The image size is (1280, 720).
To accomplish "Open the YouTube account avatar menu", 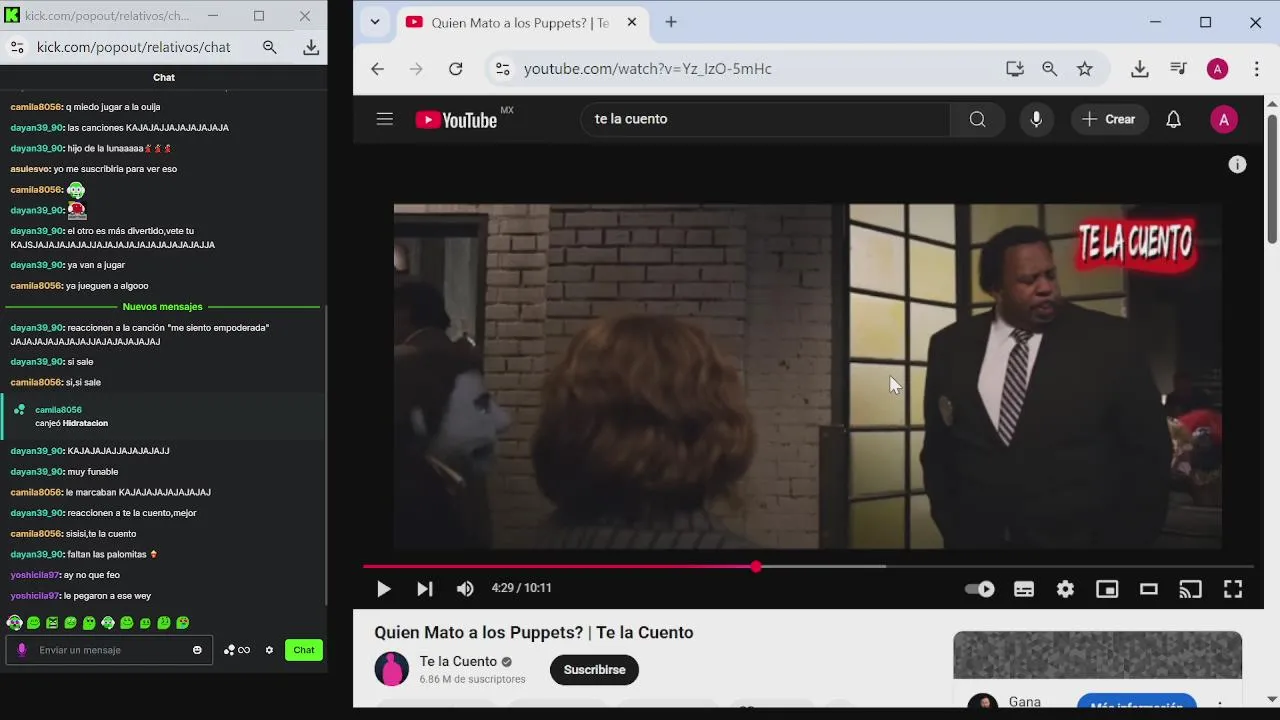I will tap(1224, 119).
